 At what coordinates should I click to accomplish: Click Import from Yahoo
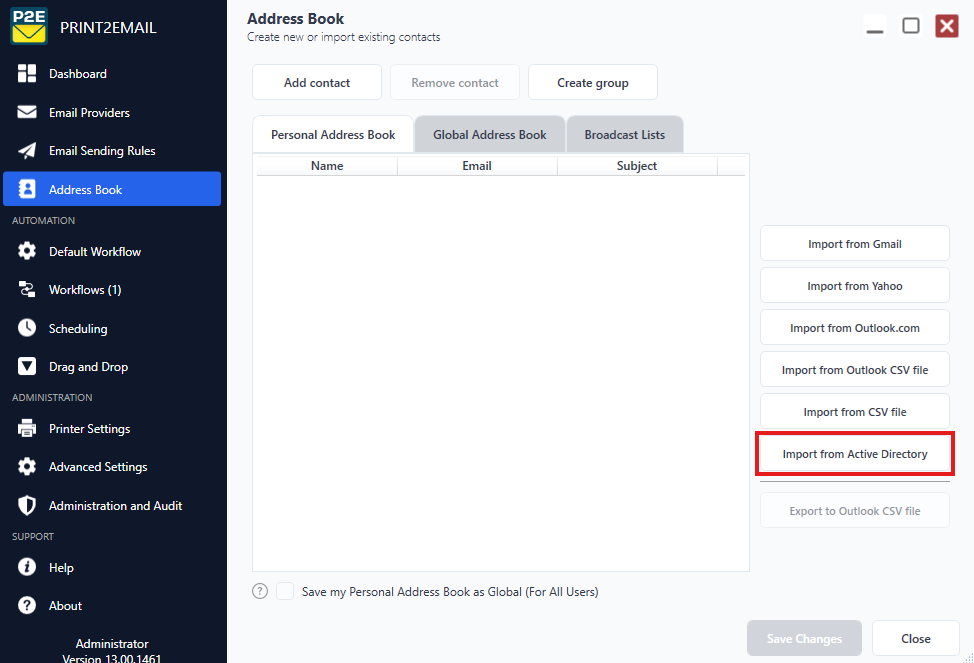click(855, 286)
